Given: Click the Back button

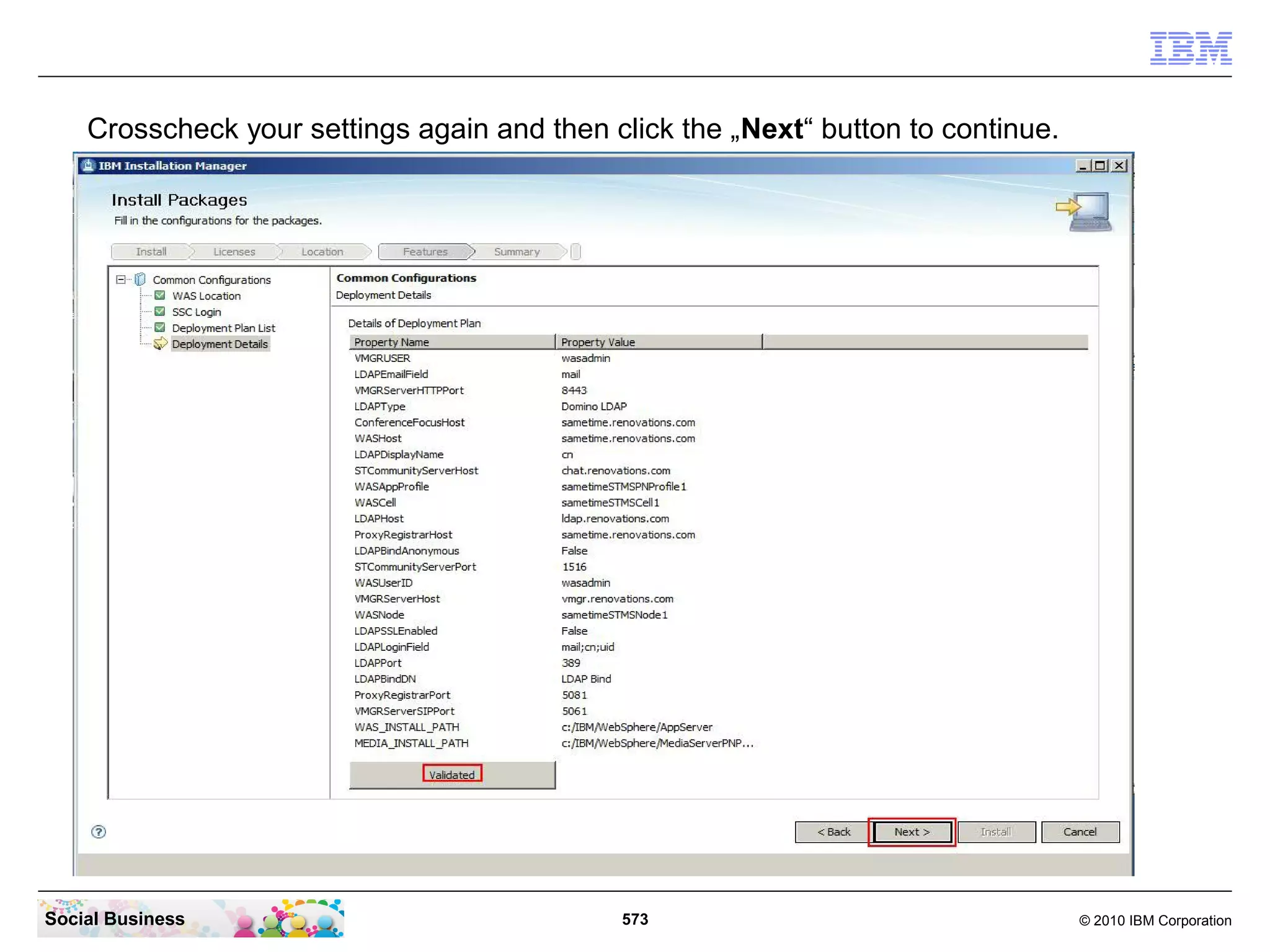Looking at the screenshot, I should [x=833, y=832].
